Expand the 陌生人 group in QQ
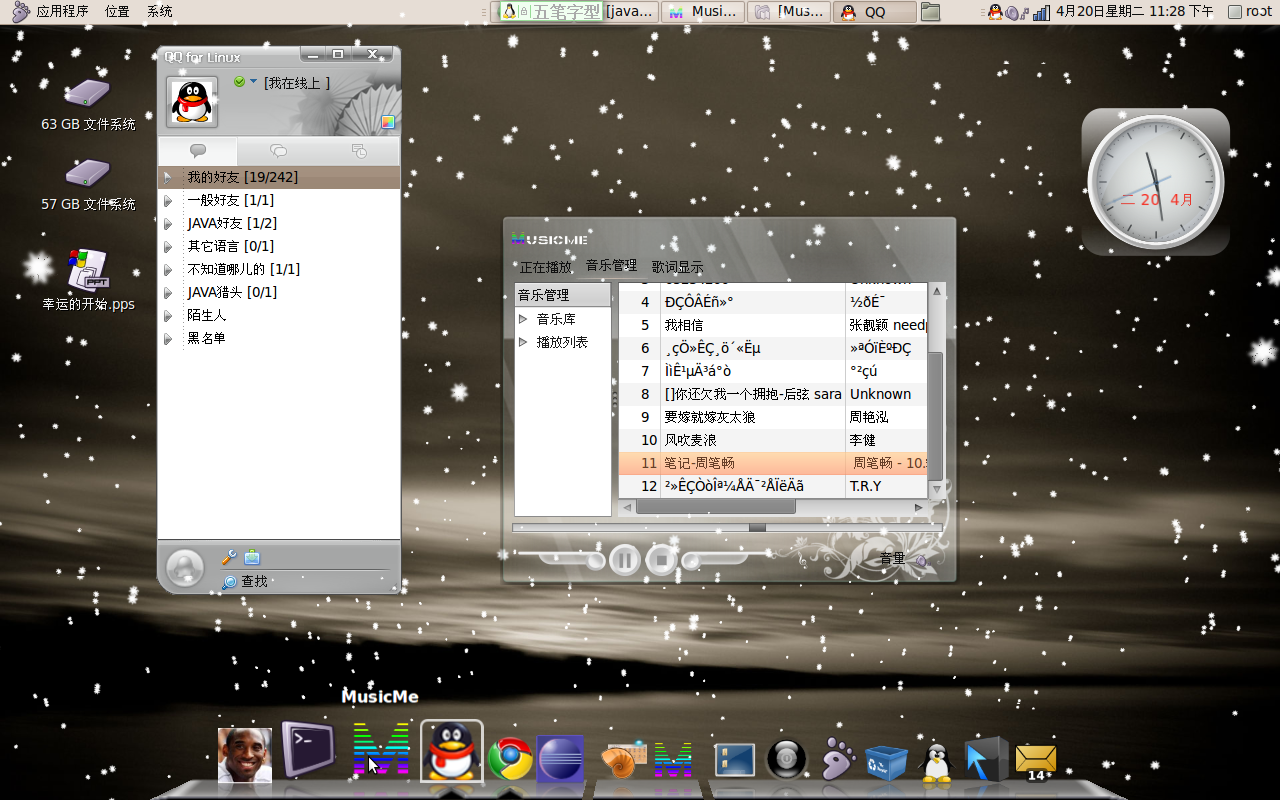1280x800 pixels. 168,315
